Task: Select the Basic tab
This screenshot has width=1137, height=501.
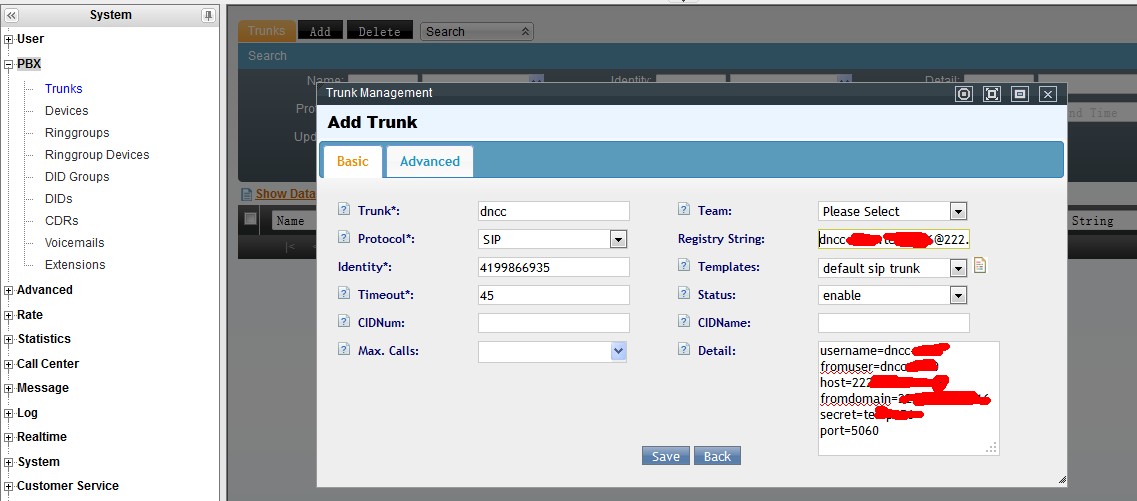Action: pyautogui.click(x=352, y=161)
